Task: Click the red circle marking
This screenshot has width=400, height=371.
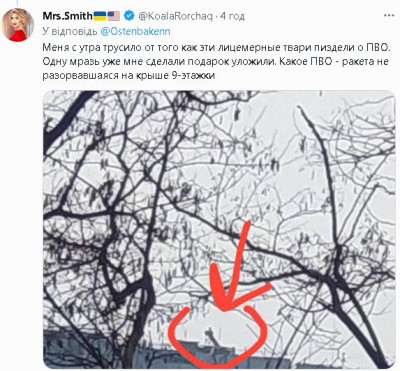Action: pyautogui.click(x=217, y=337)
